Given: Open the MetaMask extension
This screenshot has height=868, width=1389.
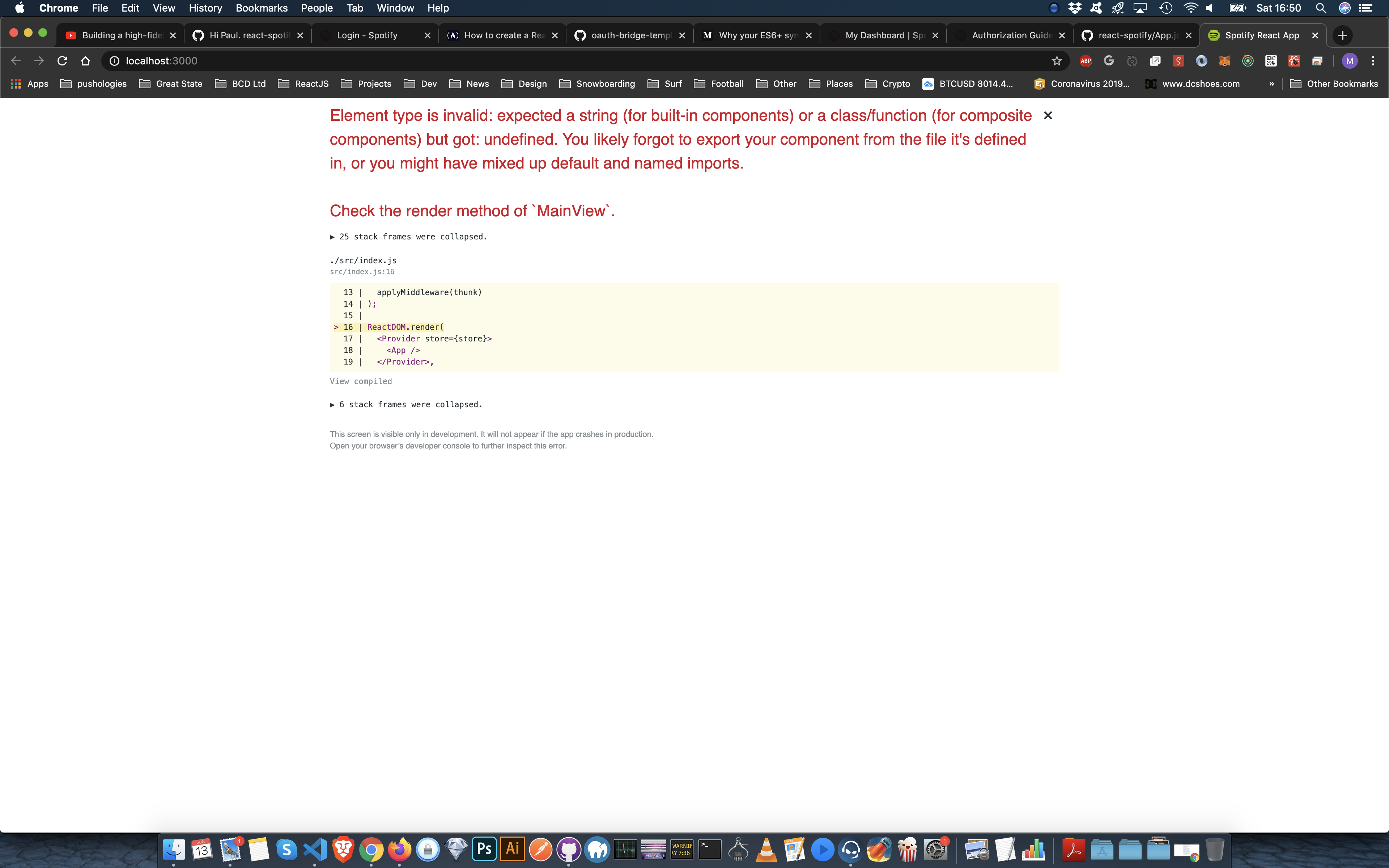Looking at the screenshot, I should pos(1224,60).
